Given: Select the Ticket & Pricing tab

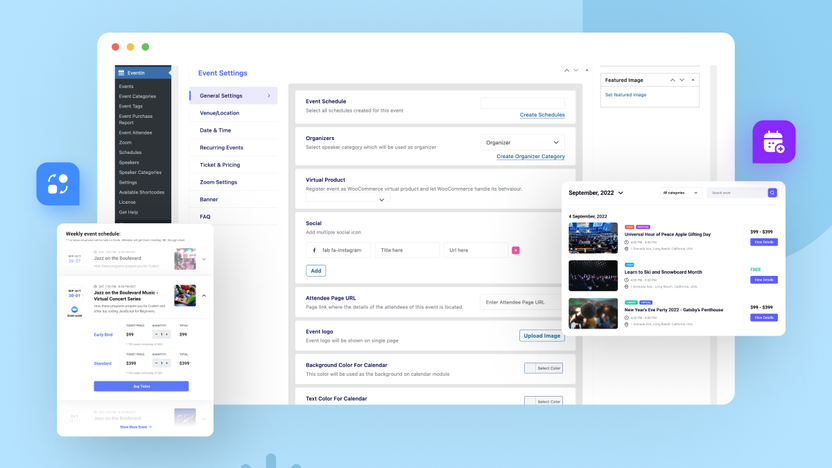Looking at the screenshot, I should pyautogui.click(x=233, y=164).
